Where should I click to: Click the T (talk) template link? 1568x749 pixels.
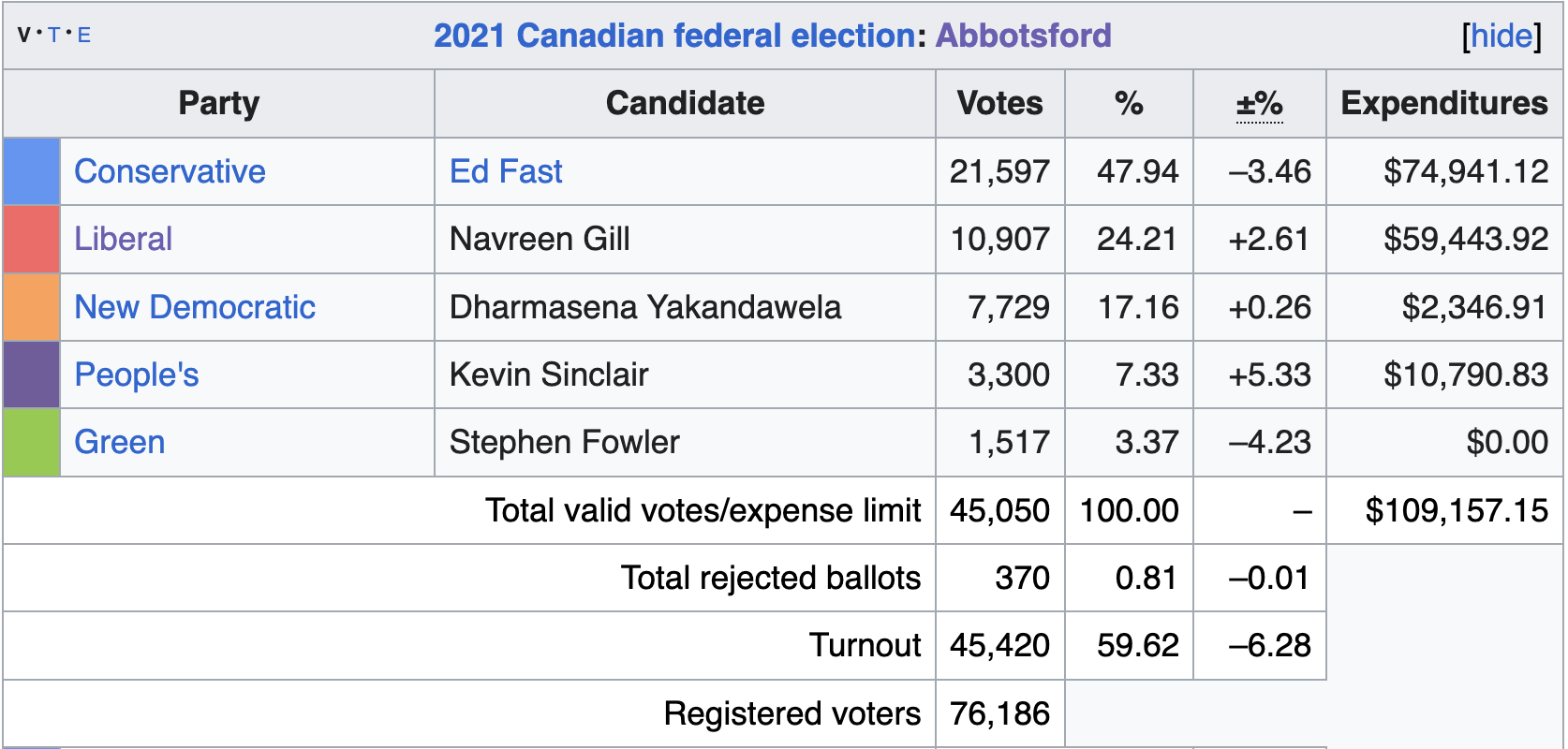coord(53,36)
